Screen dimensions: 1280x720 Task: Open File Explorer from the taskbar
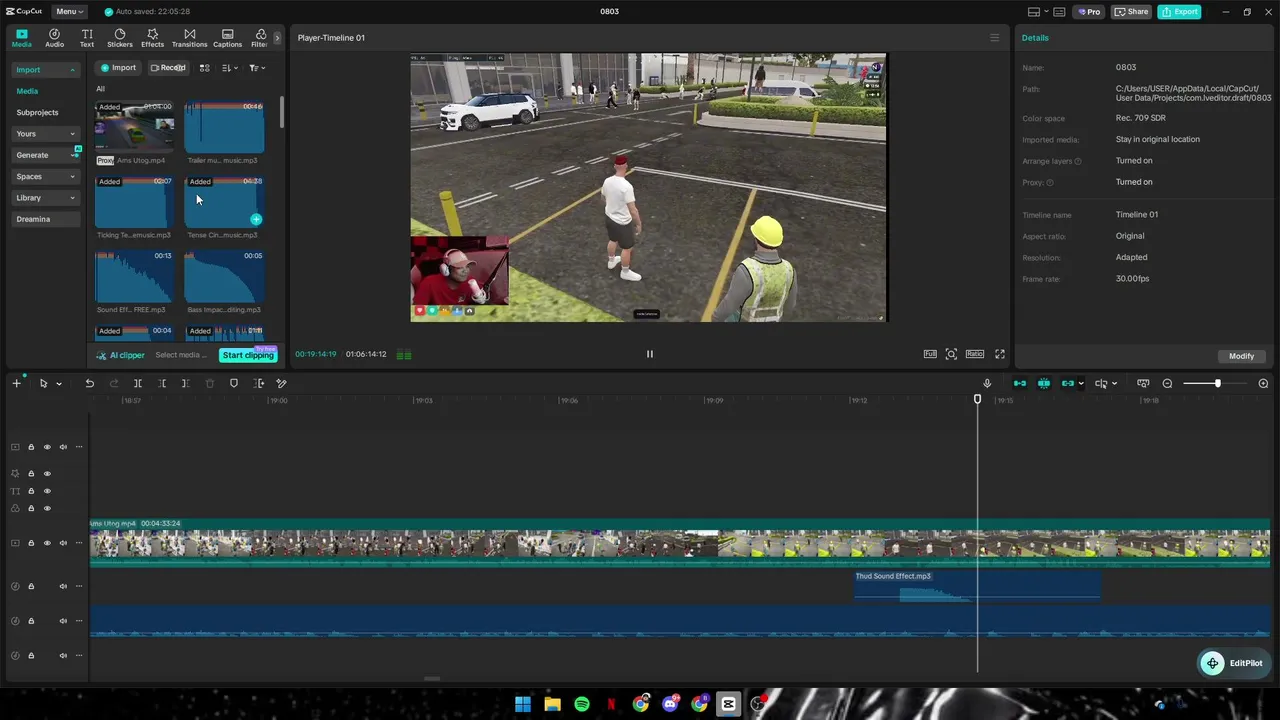pyautogui.click(x=552, y=704)
